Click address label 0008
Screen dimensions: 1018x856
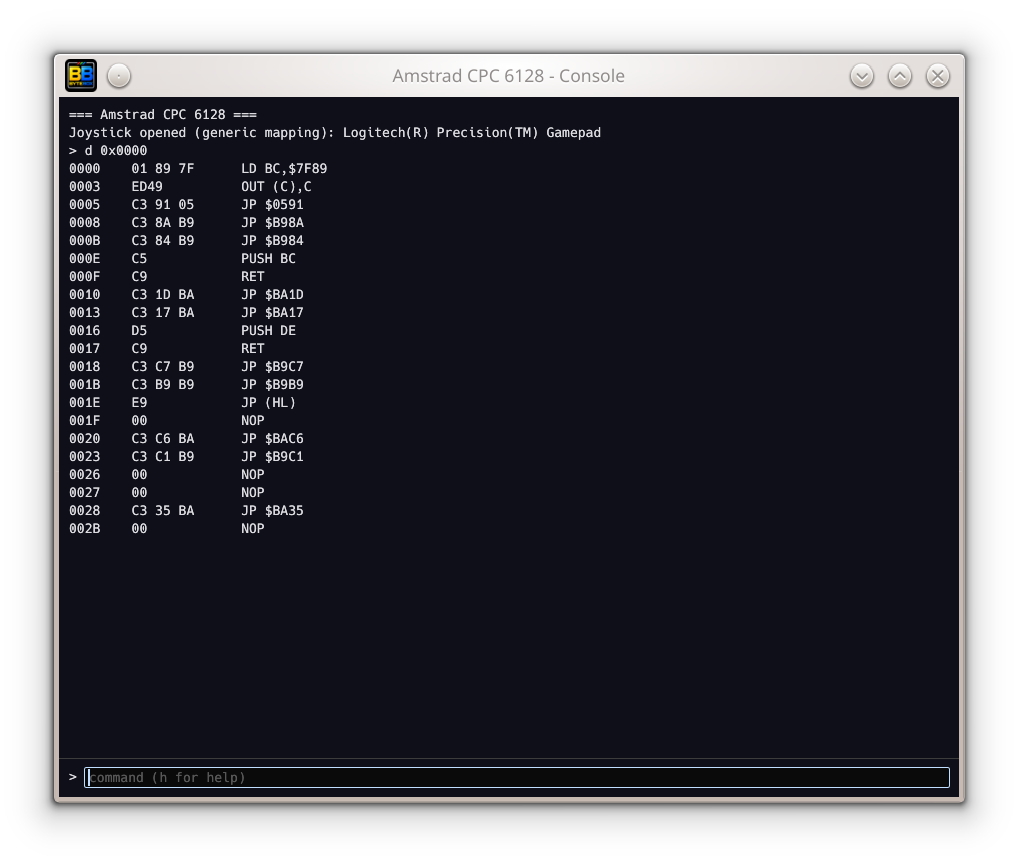[85, 223]
